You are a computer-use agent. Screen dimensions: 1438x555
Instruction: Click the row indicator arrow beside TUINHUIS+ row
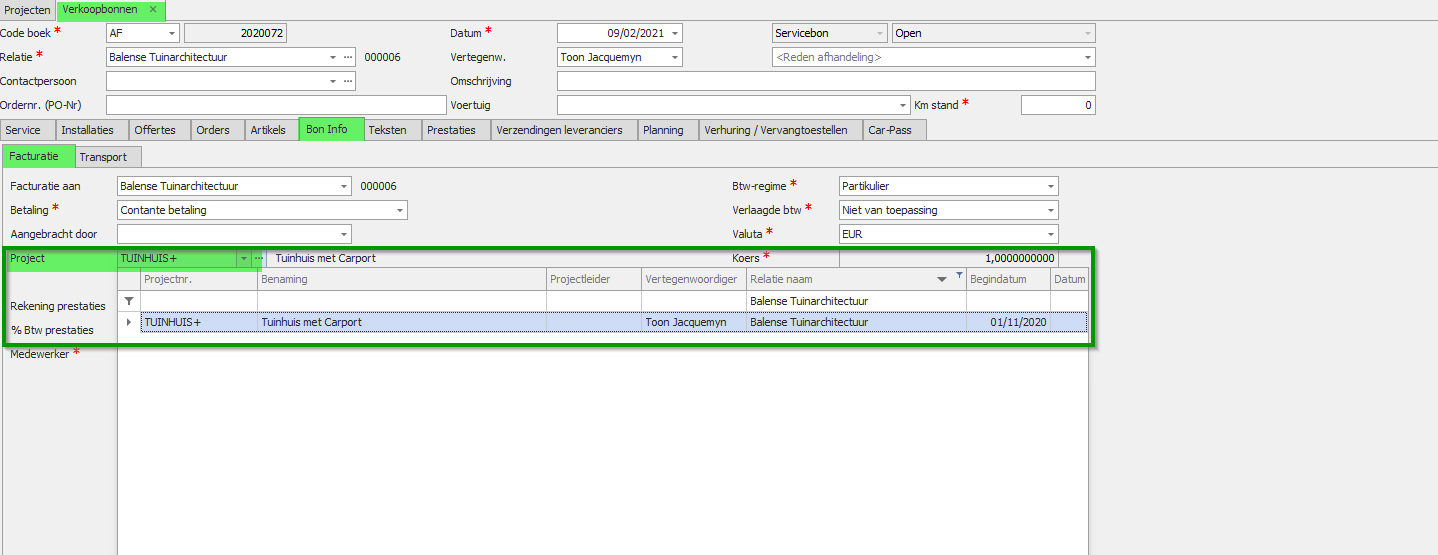click(129, 322)
